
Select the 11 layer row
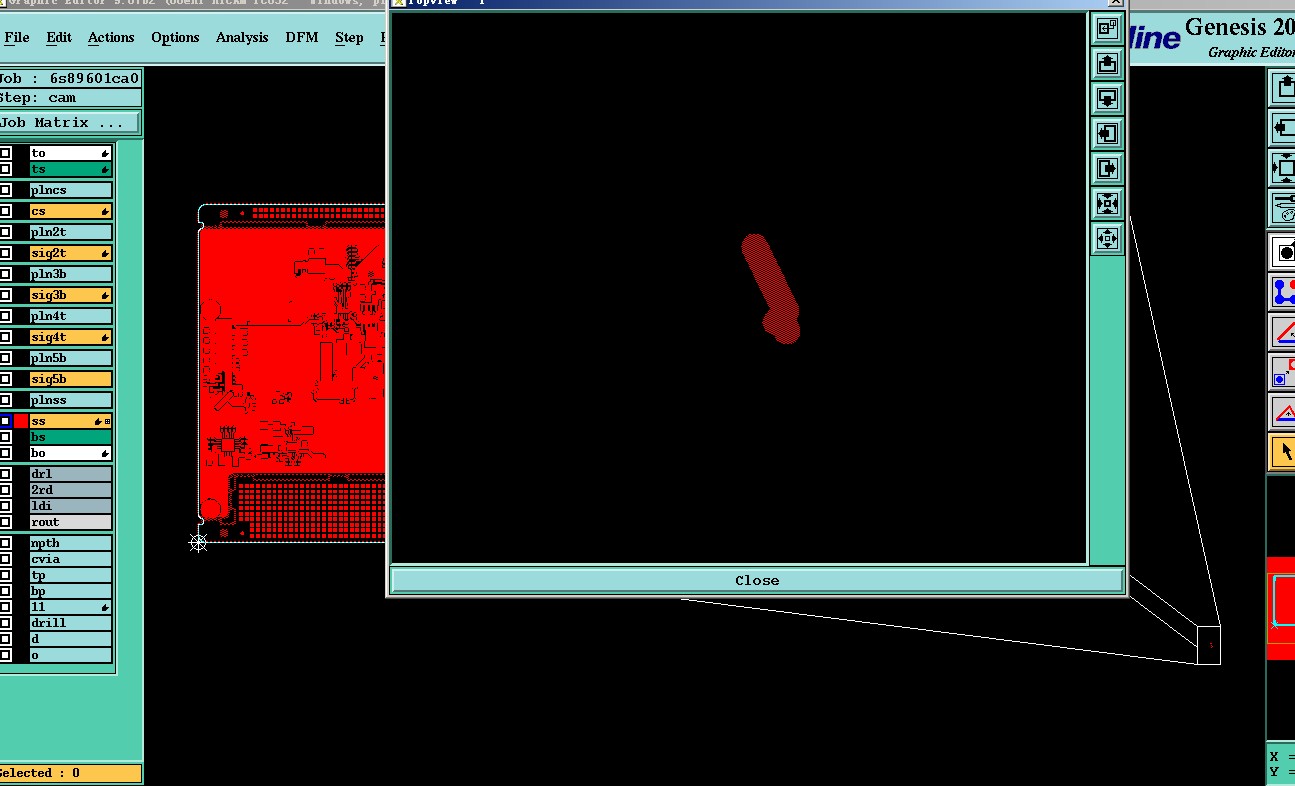(70, 607)
